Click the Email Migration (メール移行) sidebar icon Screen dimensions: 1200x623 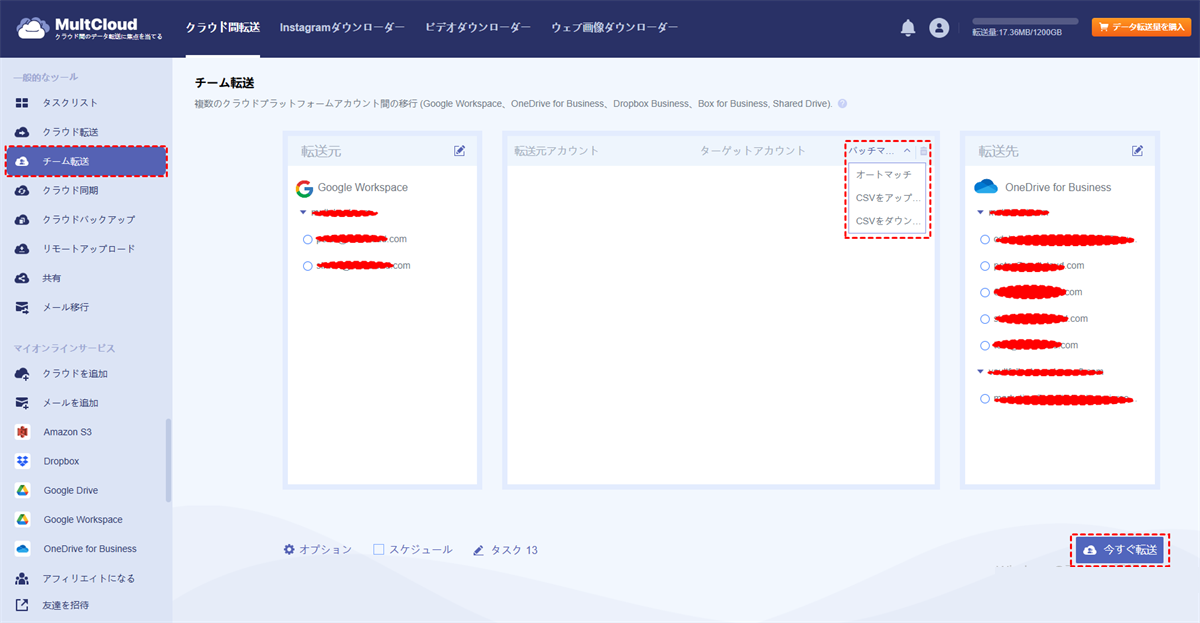(x=22, y=307)
